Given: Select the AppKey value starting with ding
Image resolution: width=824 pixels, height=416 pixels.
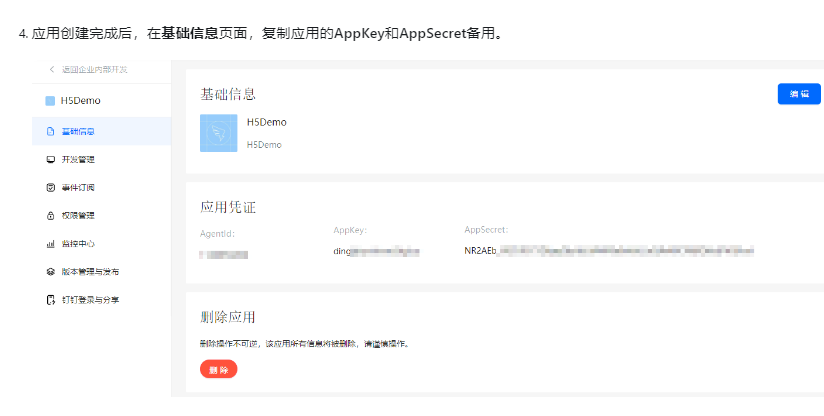Looking at the screenshot, I should click(376, 252).
